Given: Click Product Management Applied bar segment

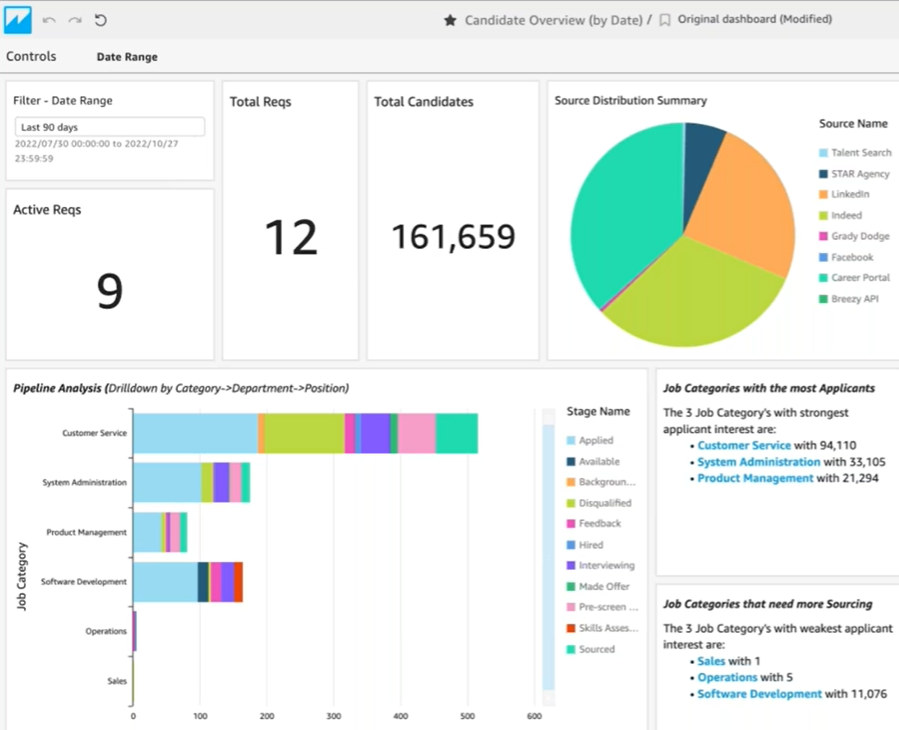Looking at the screenshot, I should 147,532.
